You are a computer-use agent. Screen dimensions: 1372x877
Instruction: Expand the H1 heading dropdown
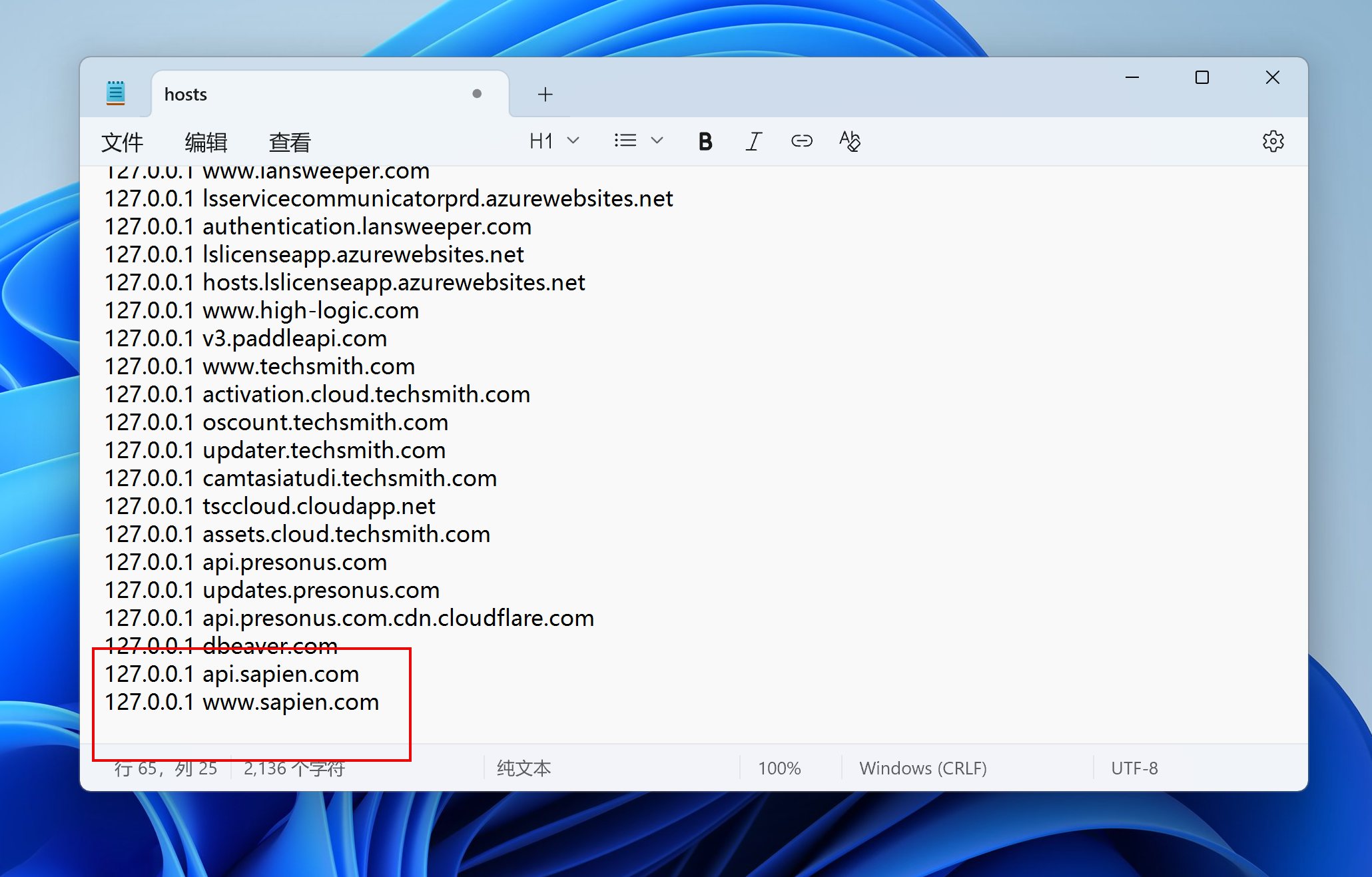[553, 141]
